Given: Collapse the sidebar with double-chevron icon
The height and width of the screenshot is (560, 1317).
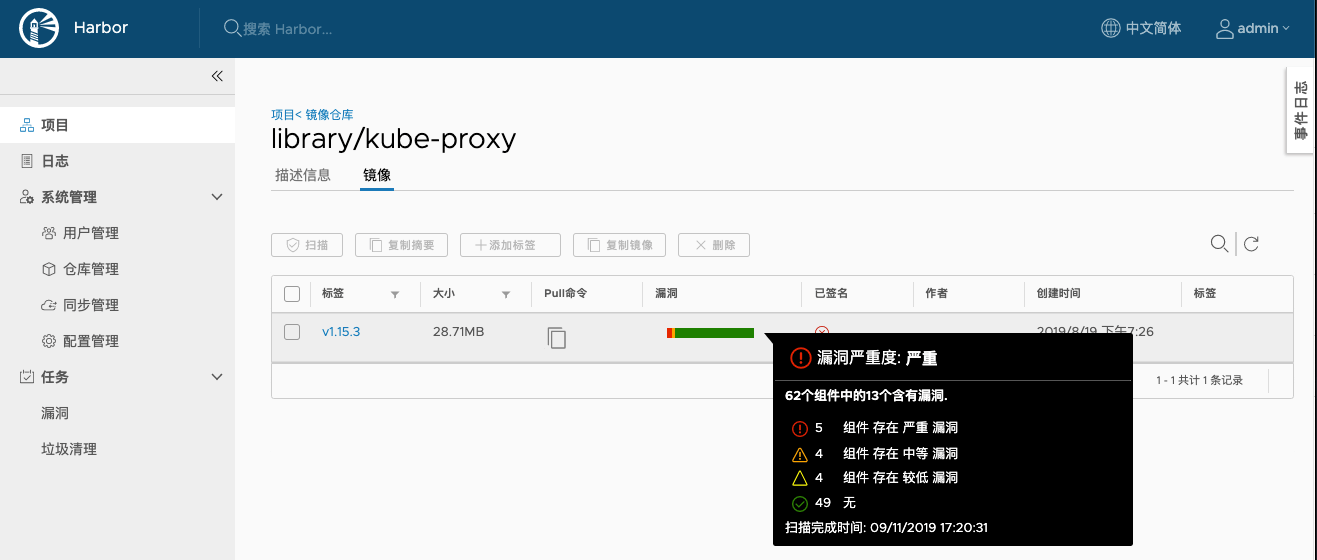Looking at the screenshot, I should click(x=217, y=76).
